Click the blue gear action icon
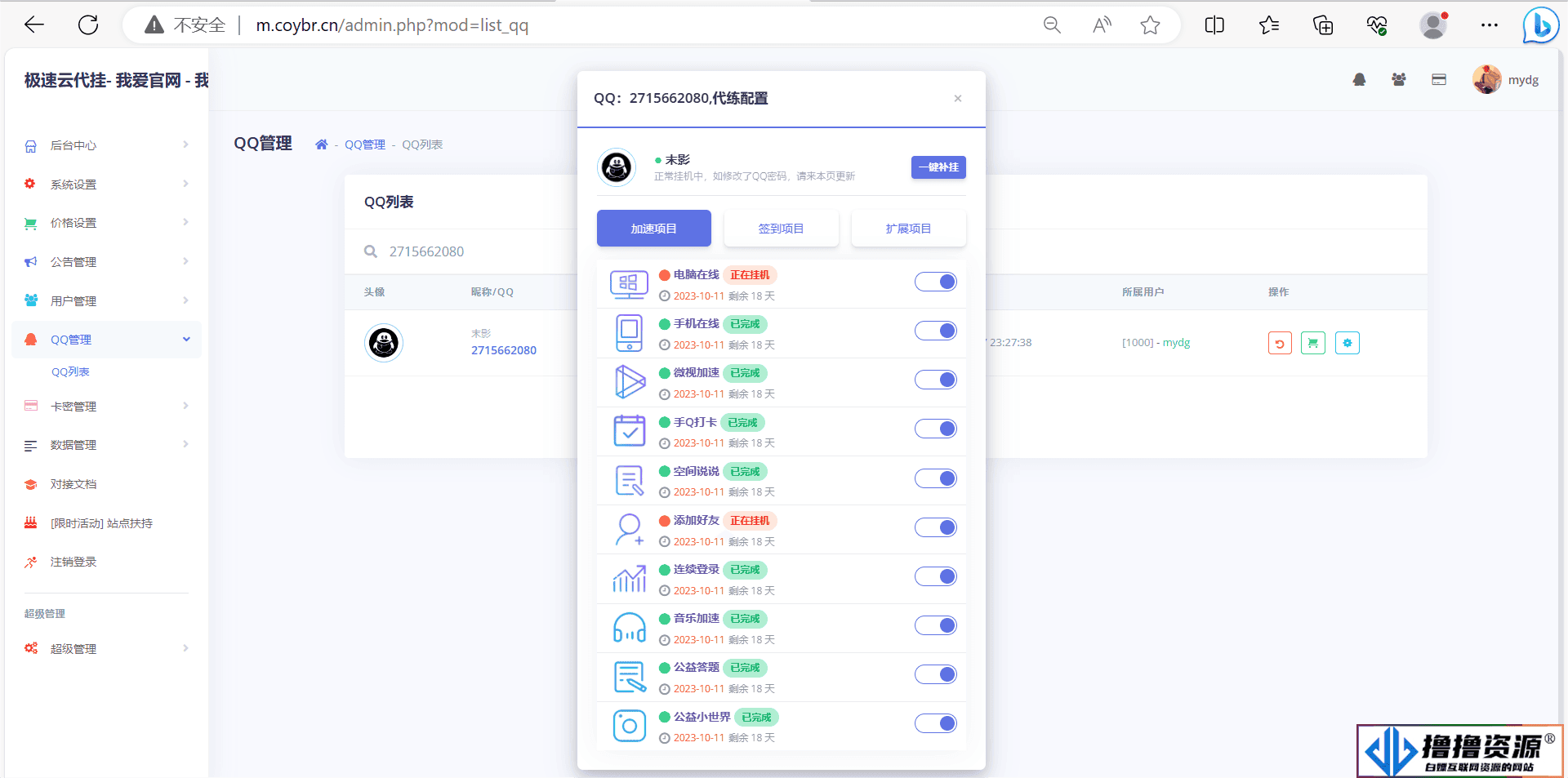 pyautogui.click(x=1347, y=343)
